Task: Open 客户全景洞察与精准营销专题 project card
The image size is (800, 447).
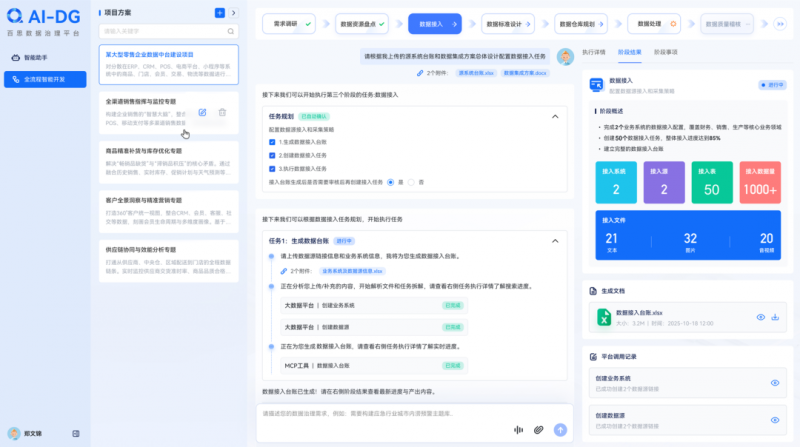Action: [x=168, y=212]
